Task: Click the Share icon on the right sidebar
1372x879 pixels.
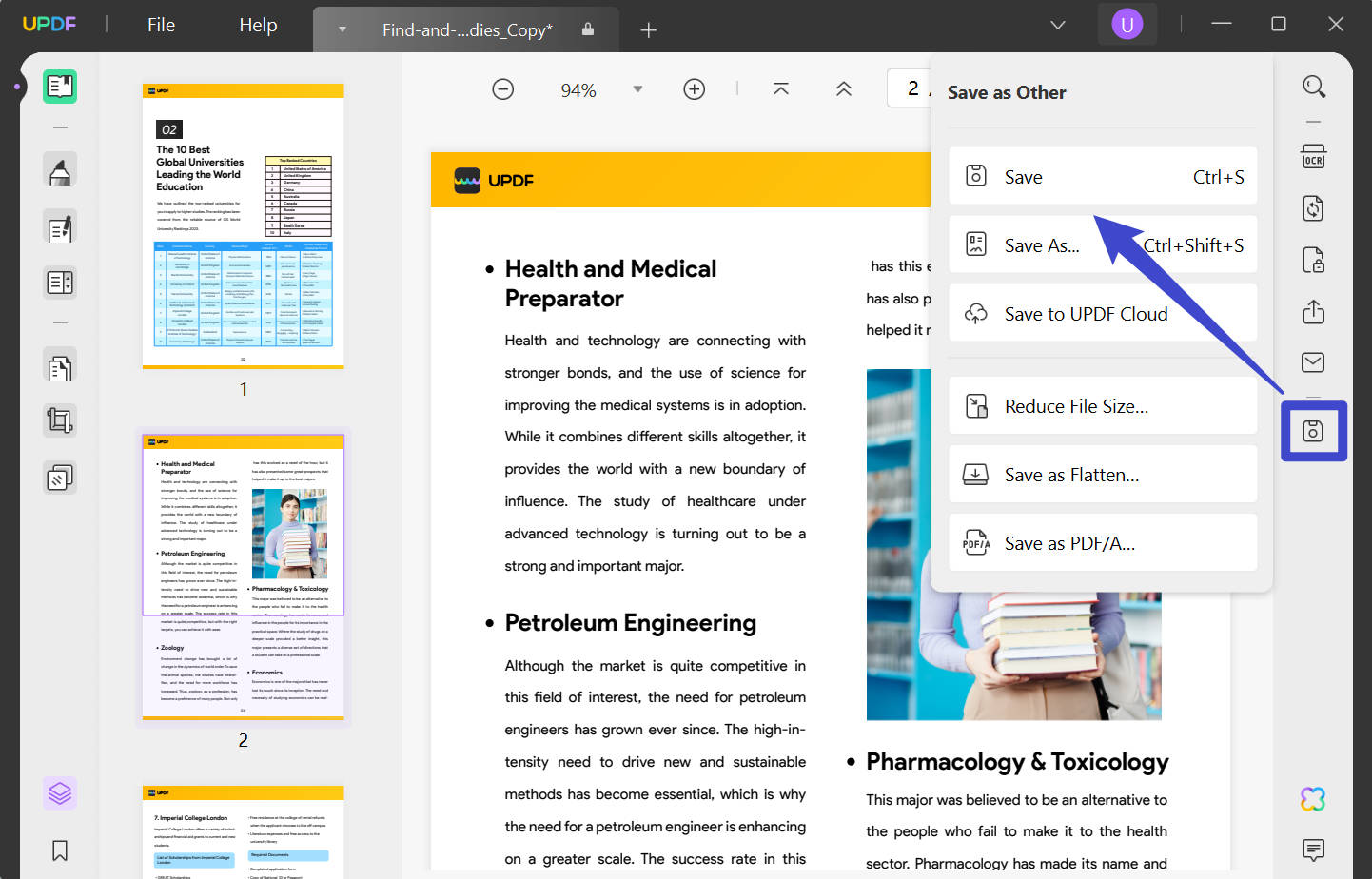Action: [1313, 312]
